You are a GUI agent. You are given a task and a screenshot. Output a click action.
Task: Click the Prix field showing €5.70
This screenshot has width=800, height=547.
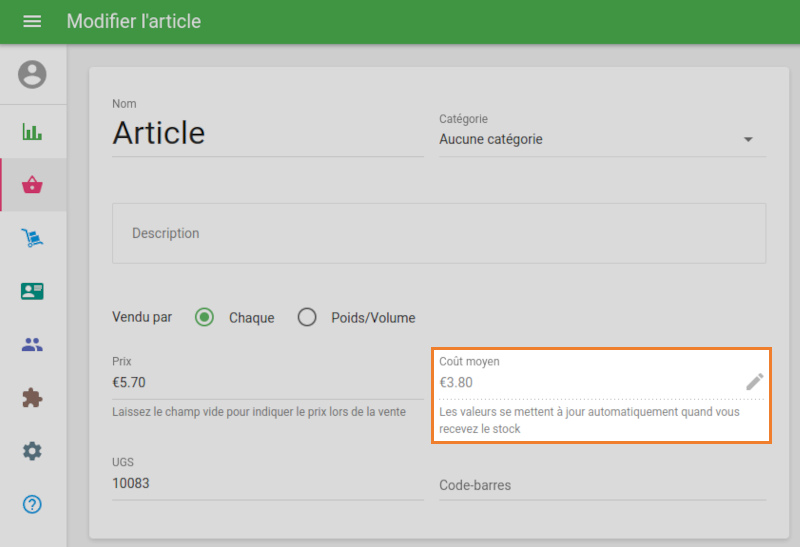pyautogui.click(x=267, y=382)
